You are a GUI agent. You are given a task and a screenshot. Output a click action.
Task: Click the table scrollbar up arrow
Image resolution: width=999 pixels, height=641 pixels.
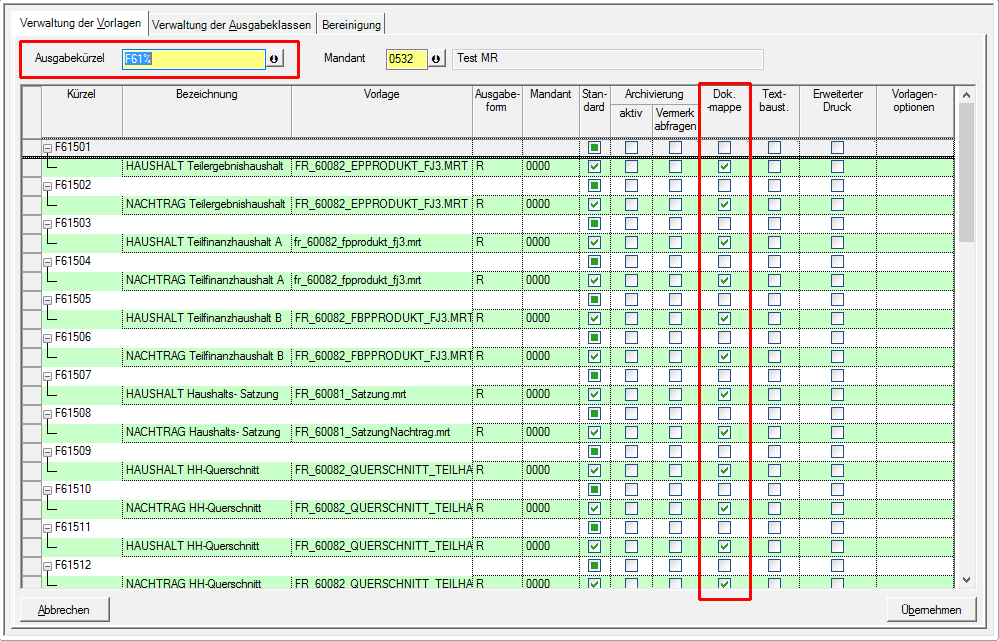(966, 95)
